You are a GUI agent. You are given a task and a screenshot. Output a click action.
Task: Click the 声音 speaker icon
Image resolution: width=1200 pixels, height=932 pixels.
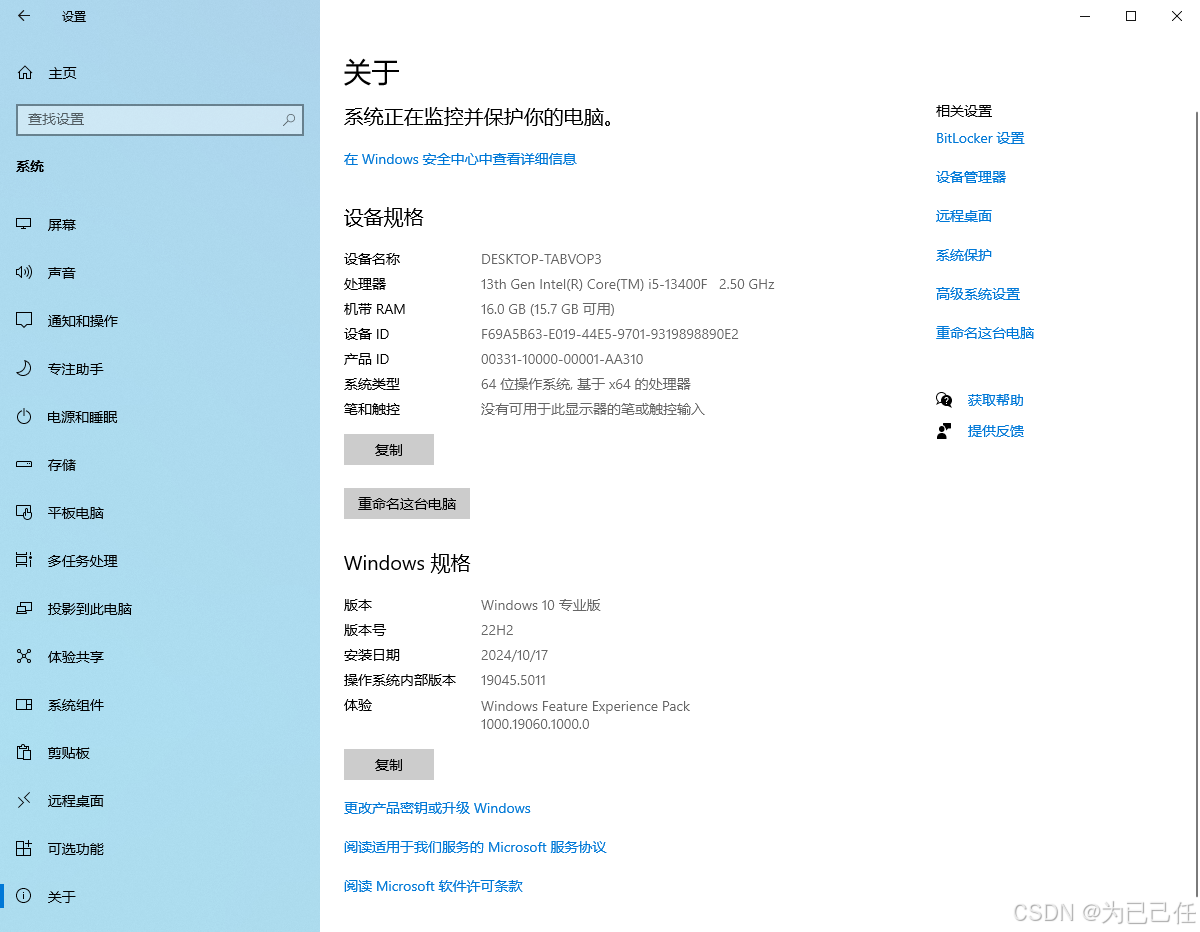(x=25, y=272)
